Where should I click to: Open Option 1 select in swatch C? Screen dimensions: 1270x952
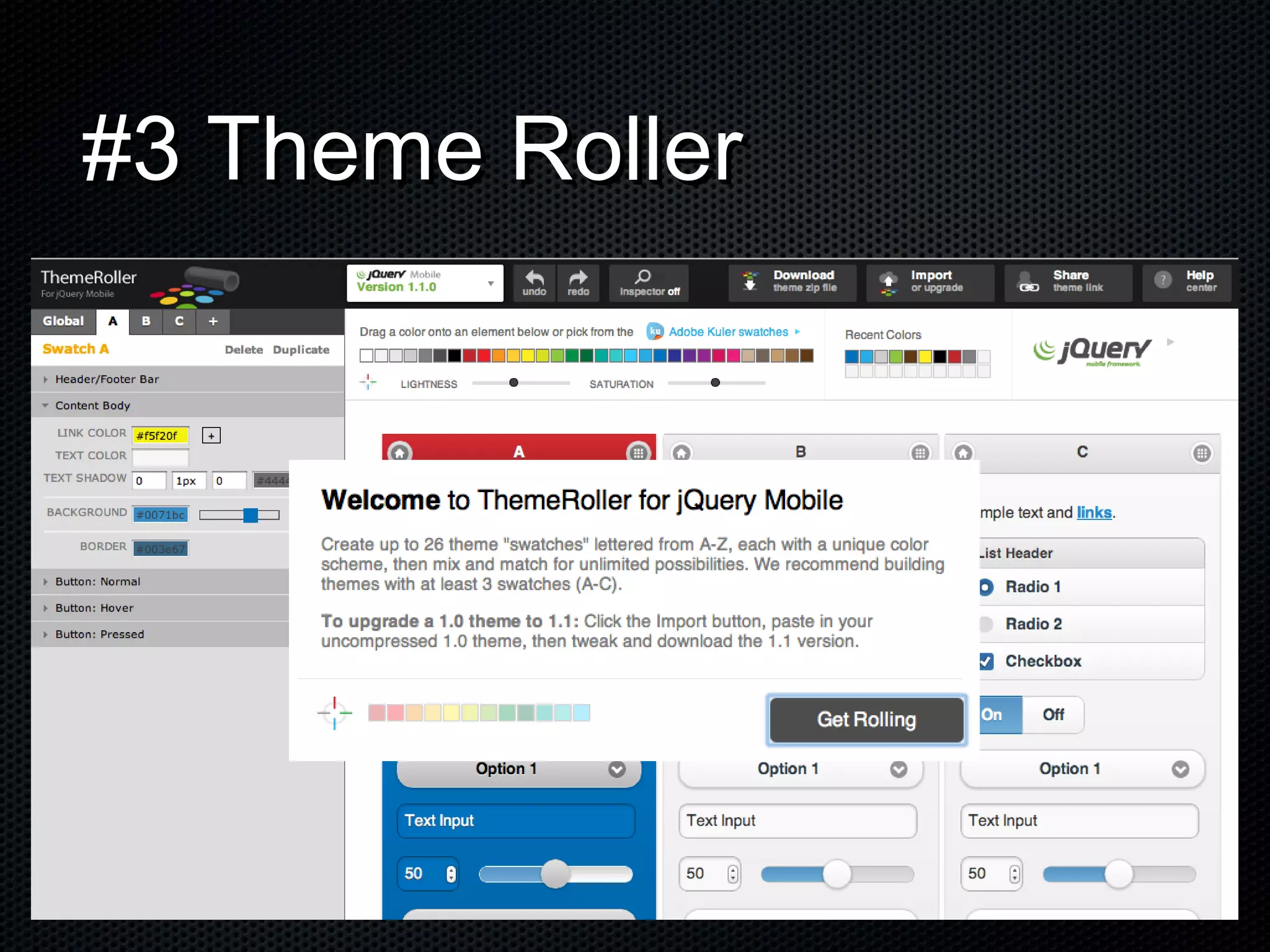point(1082,769)
